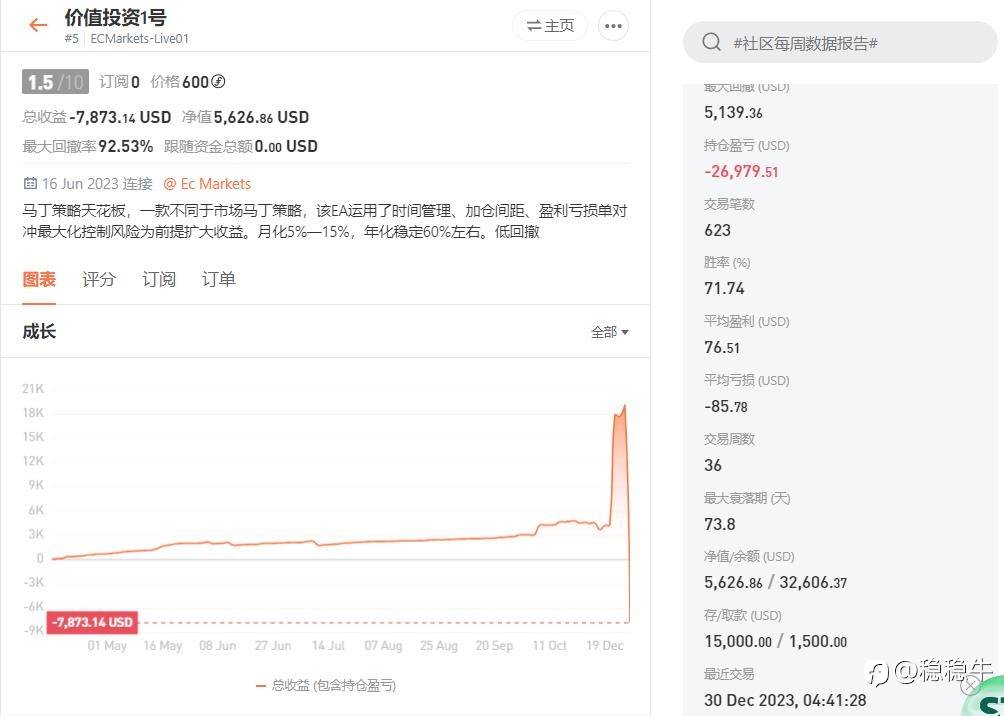This screenshot has height=716, width=1004.
Task: Click the coin icon next to price 600
Action: pyautogui.click(x=218, y=81)
